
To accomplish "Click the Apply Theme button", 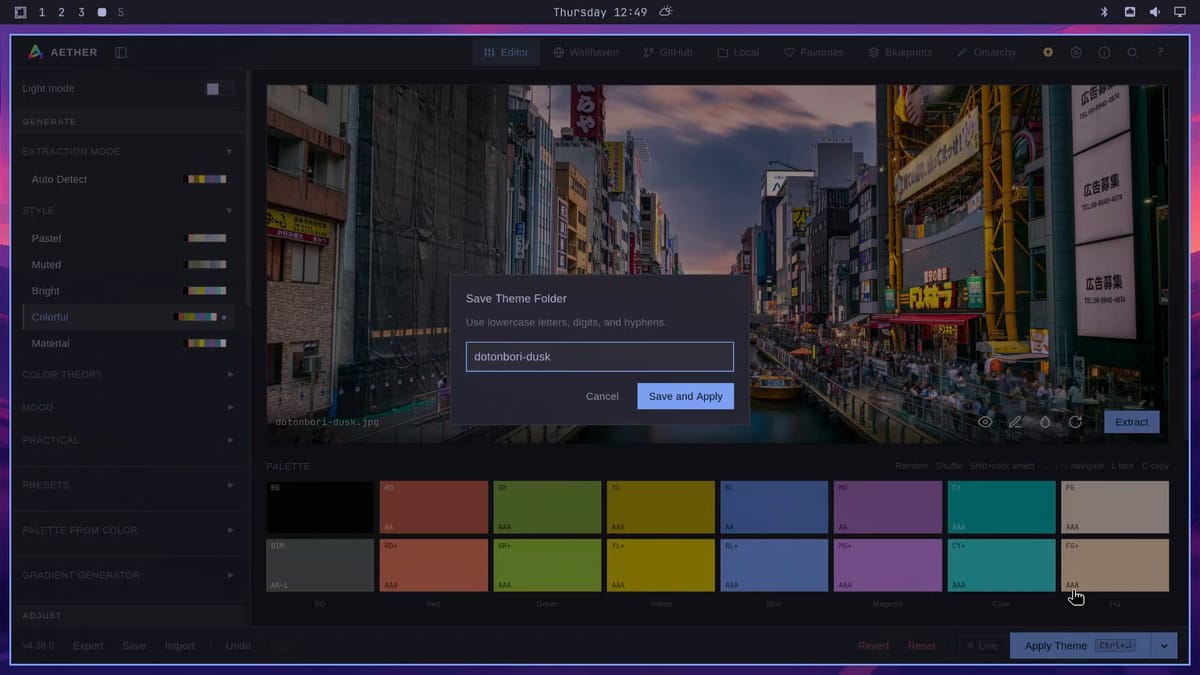I will (x=1080, y=646).
